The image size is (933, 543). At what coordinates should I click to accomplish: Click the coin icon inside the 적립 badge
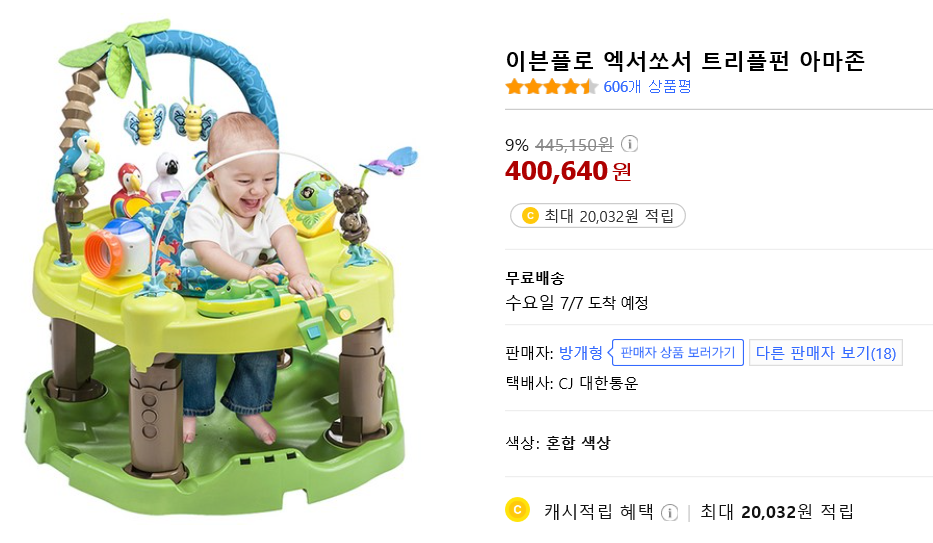click(529, 215)
